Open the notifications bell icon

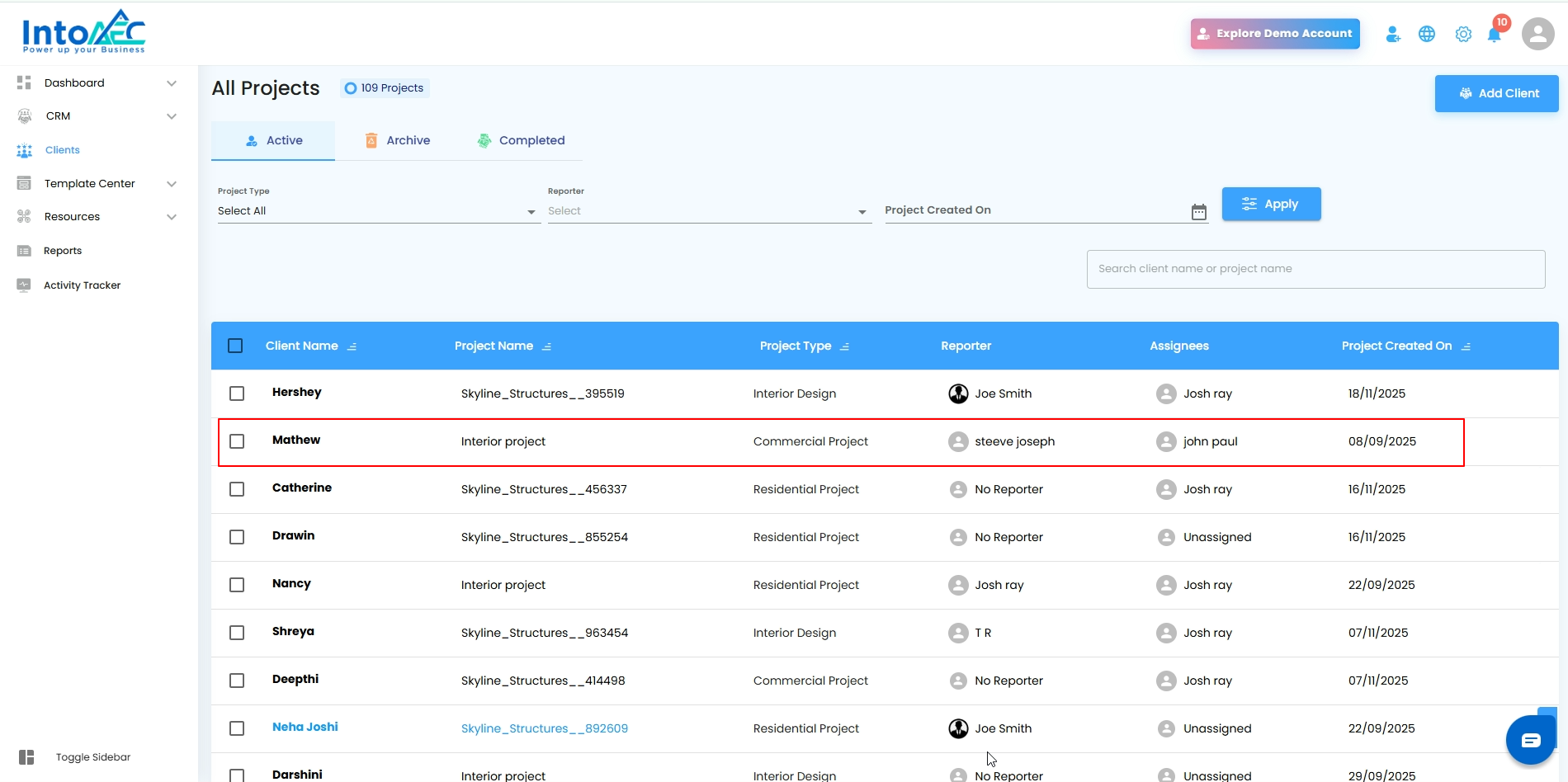pos(1494,35)
